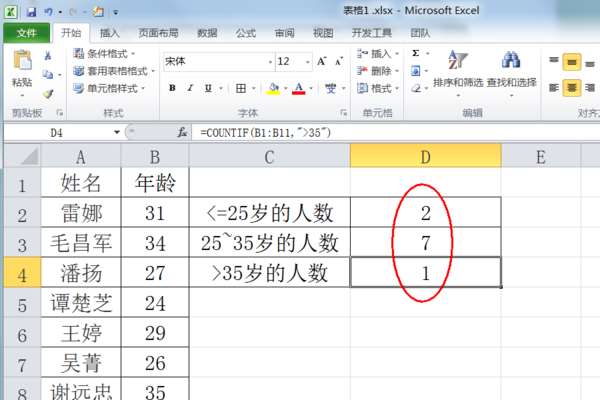Click the Copy icon
The image size is (600, 400).
pos(48,74)
